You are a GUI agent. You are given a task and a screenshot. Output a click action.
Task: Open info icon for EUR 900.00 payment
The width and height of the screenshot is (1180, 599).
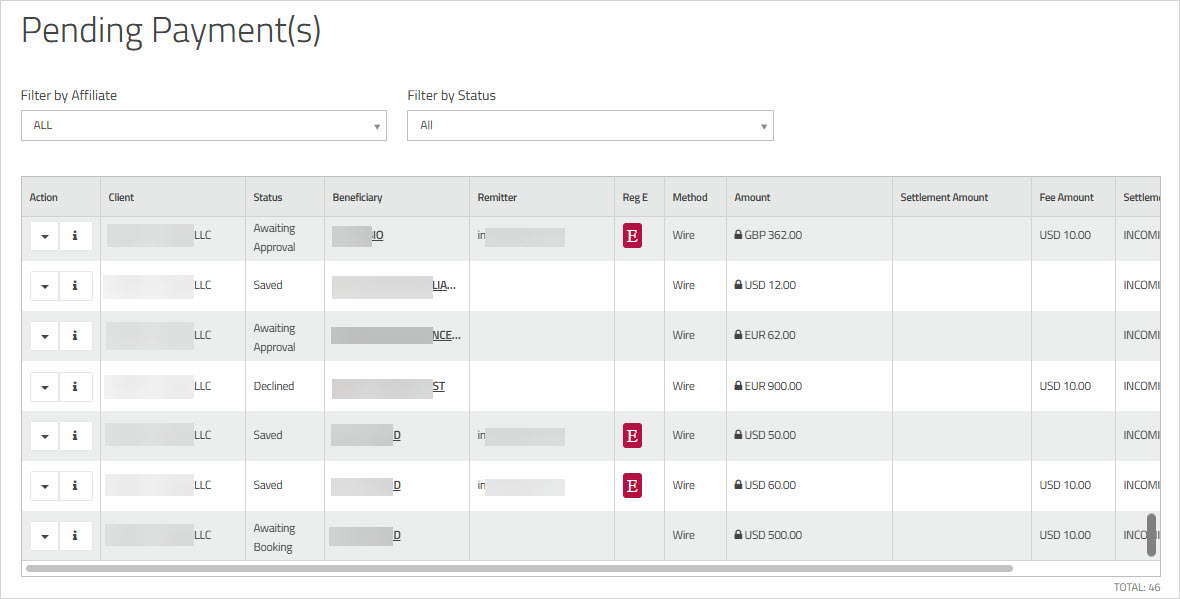coord(75,387)
